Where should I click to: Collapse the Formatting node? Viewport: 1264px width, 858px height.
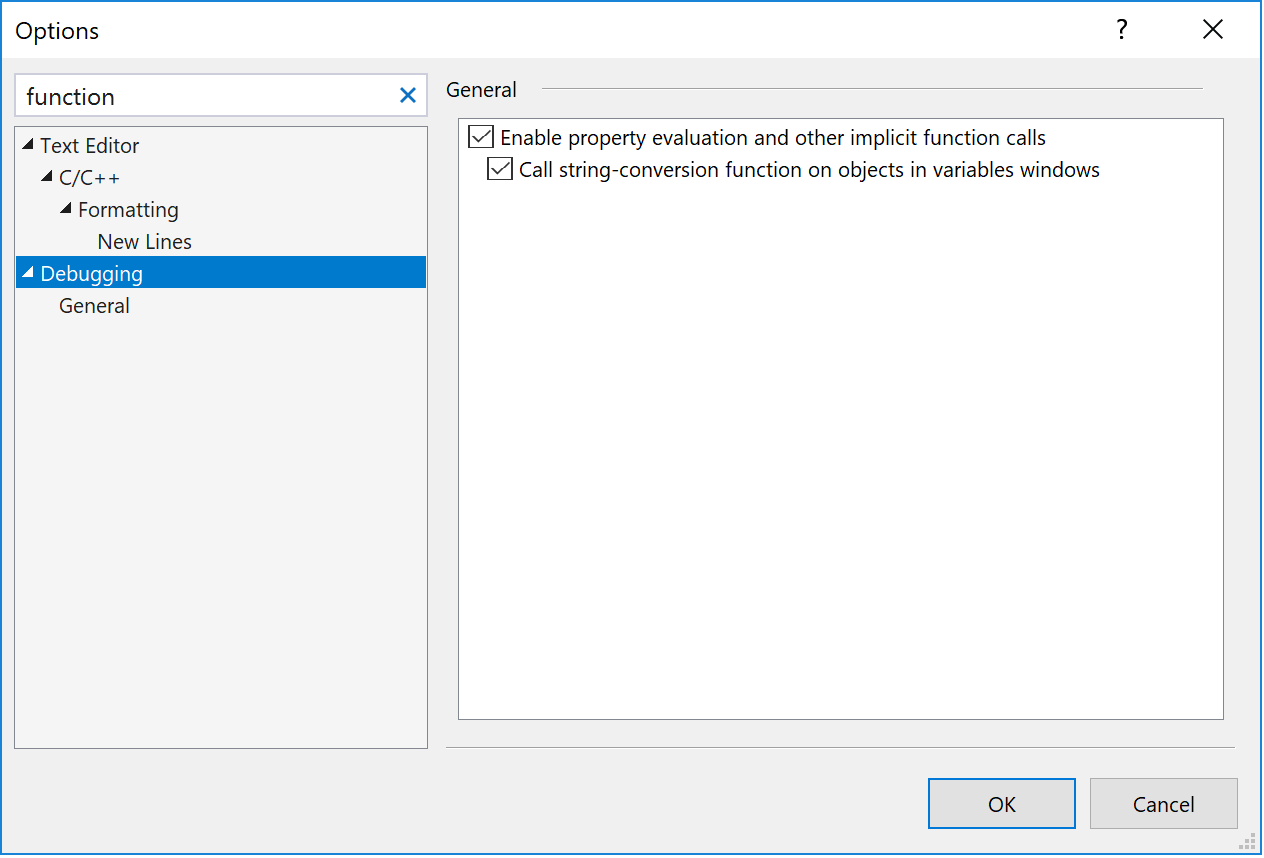click(x=66, y=209)
